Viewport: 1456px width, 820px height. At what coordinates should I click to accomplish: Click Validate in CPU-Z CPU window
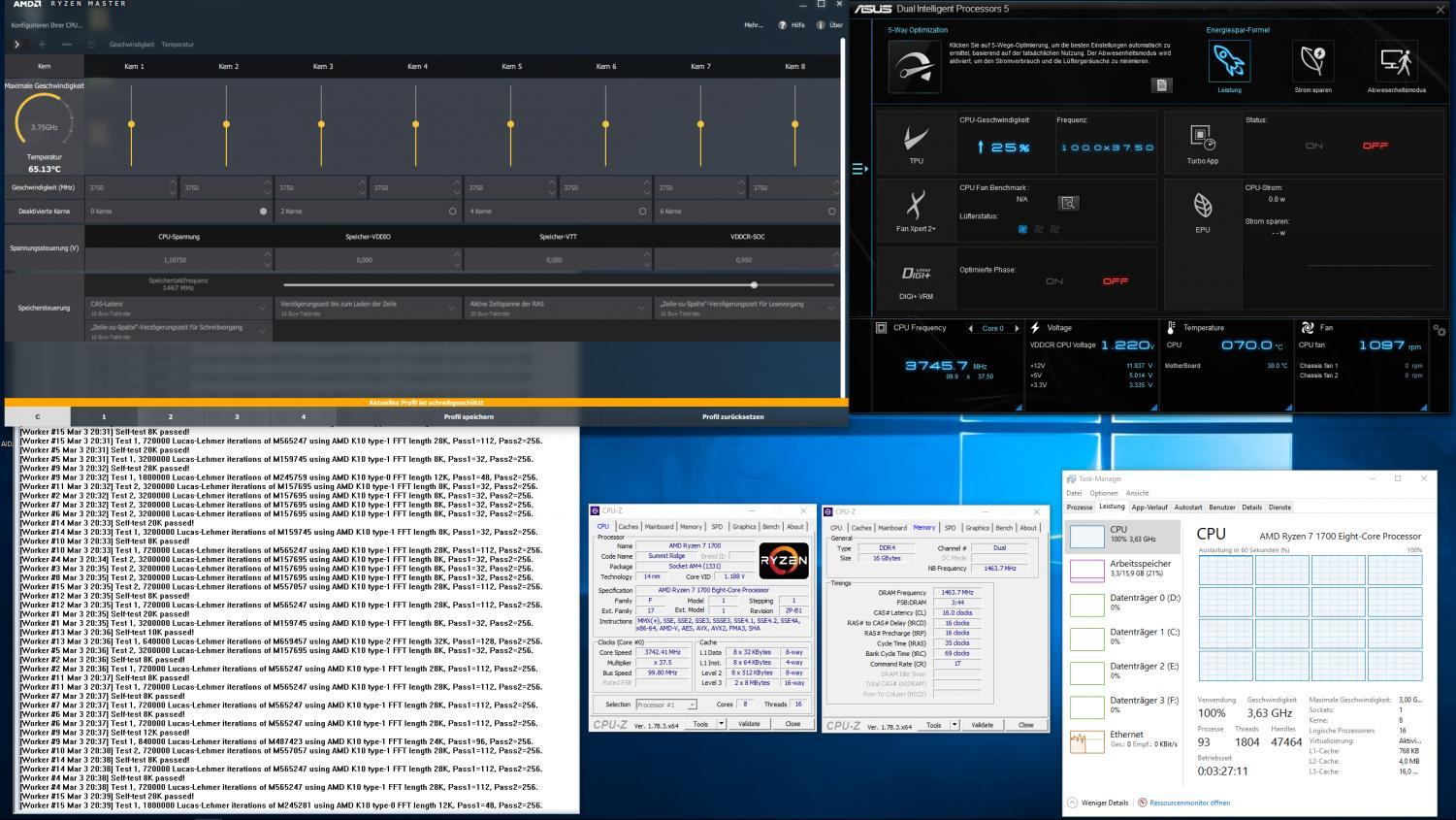click(x=749, y=724)
